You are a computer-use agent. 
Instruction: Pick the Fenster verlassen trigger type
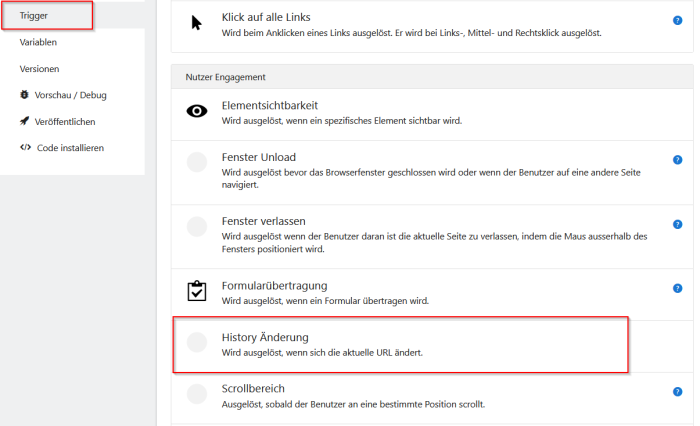432,237
